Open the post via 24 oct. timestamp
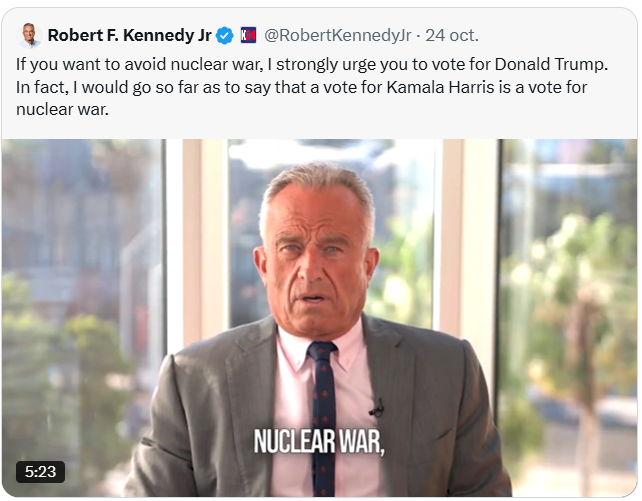Image resolution: width=642 pixels, height=501 pixels. (452, 36)
